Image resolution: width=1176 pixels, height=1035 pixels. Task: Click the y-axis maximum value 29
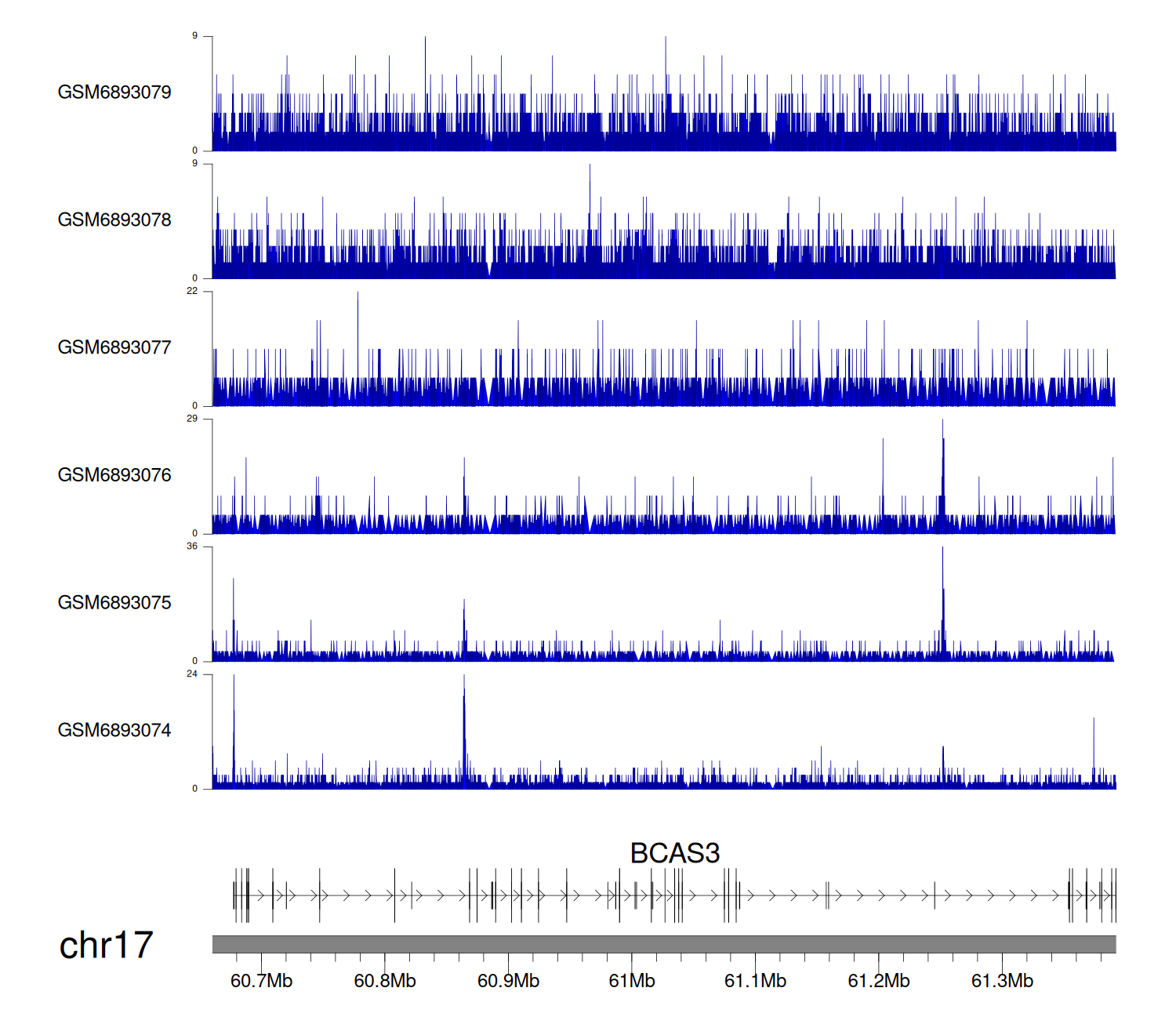192,419
